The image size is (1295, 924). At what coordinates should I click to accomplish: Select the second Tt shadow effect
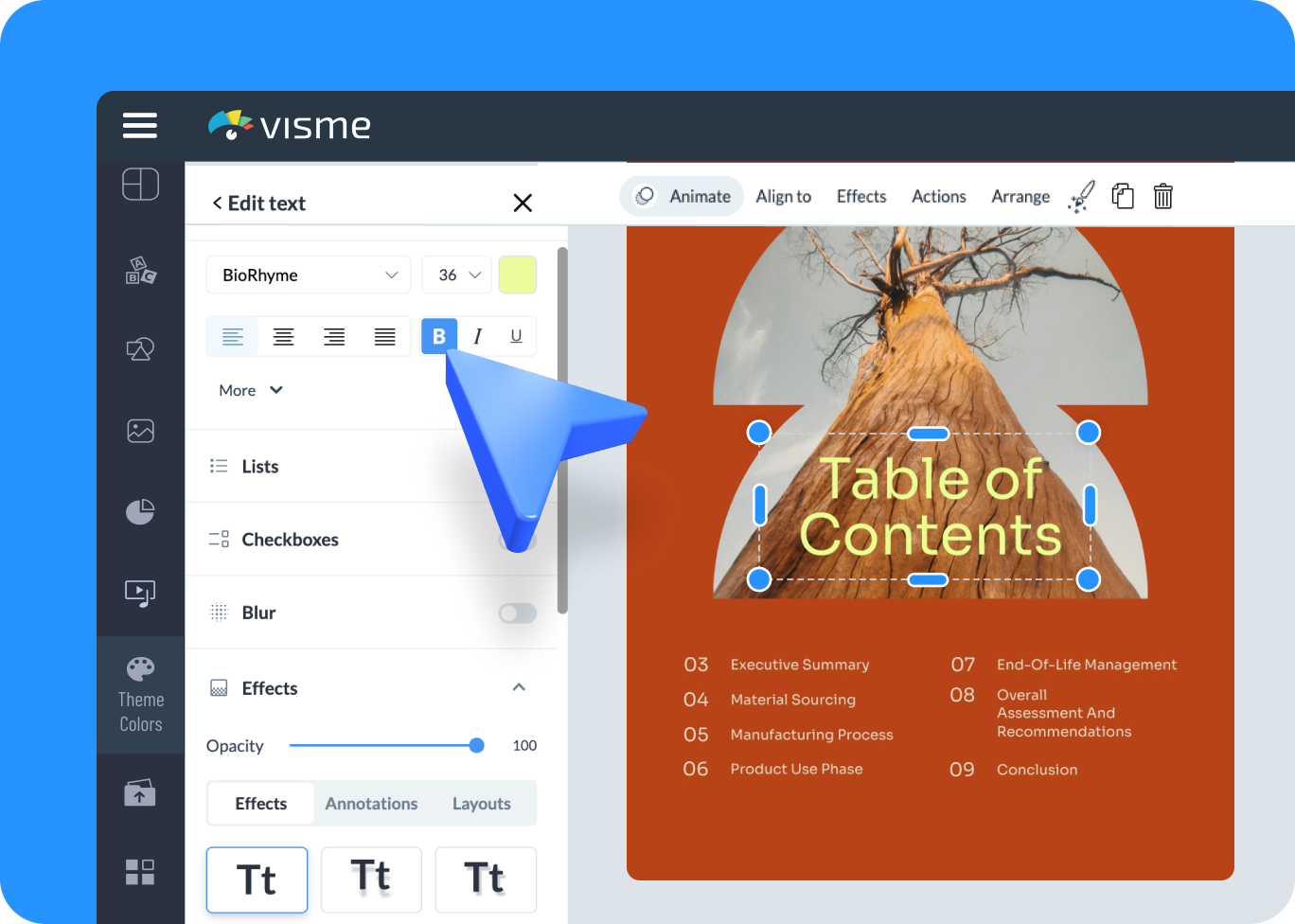[x=371, y=880]
